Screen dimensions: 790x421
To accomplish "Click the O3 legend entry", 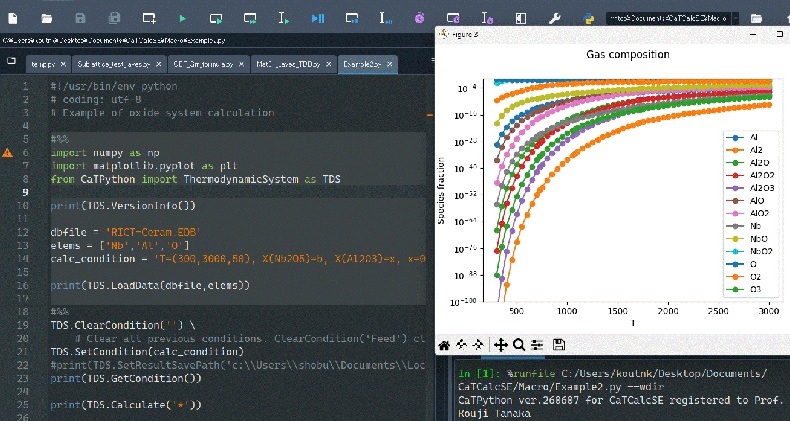I will 743,290.
